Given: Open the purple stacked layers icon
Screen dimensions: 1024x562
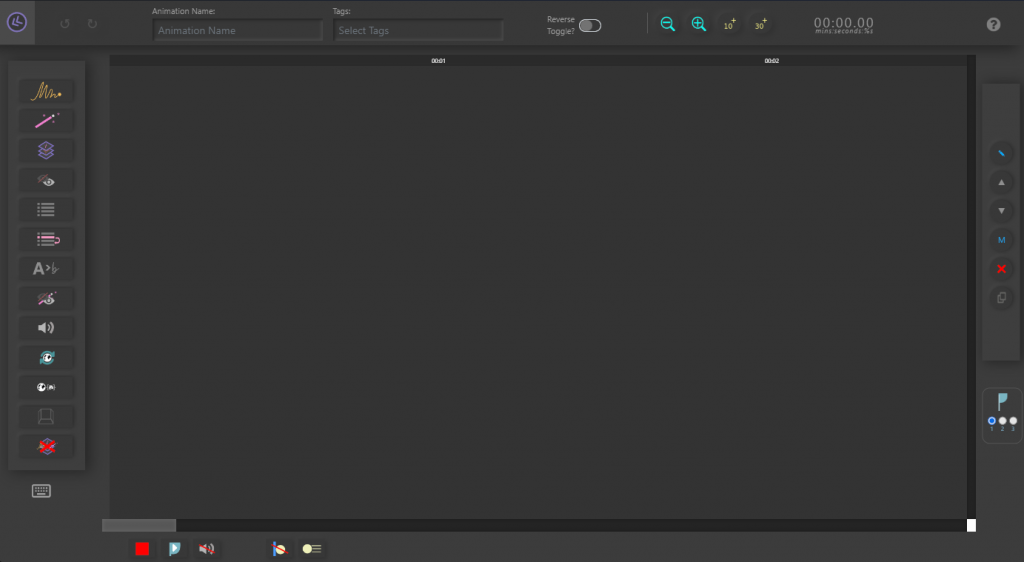Looking at the screenshot, I should (46, 151).
